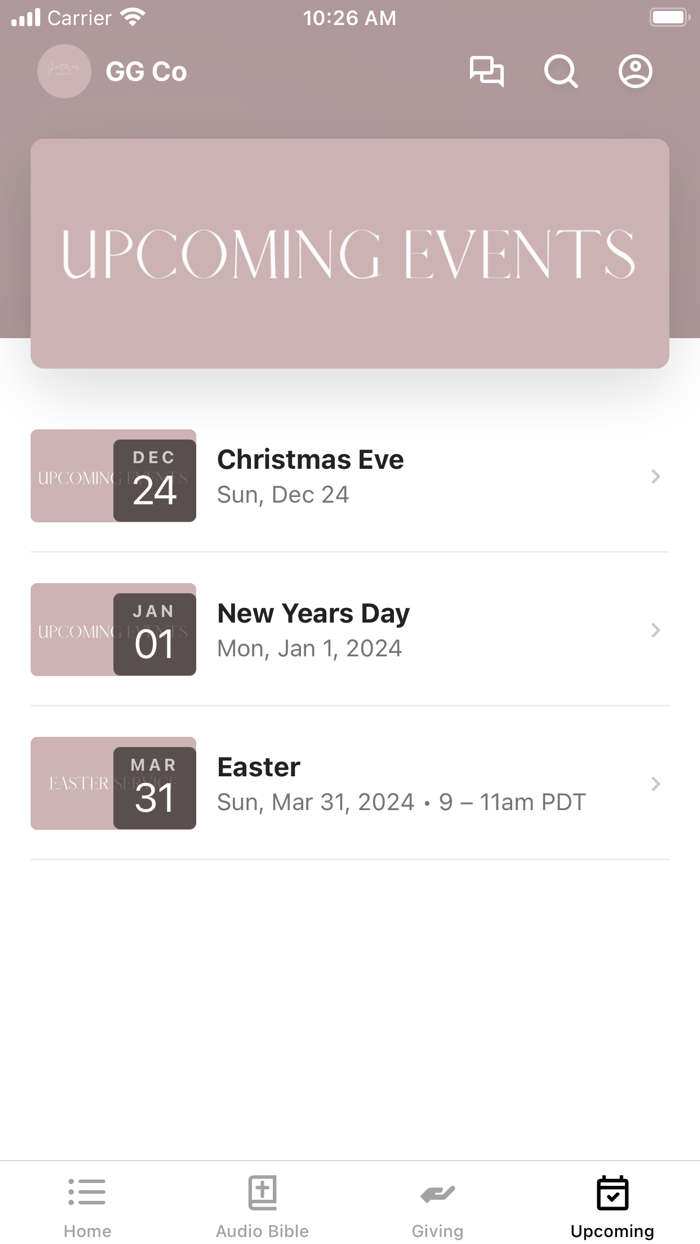Viewport: 700px width, 1244px height.
Task: Select the Upcoming calendar icon
Action: pos(612,1192)
